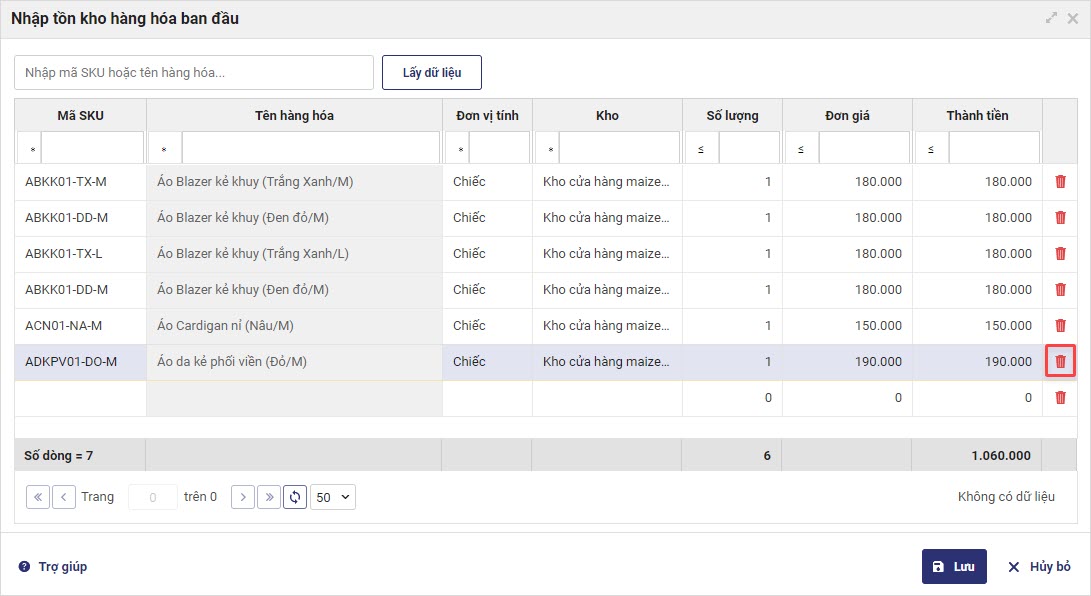Focus the SKU or product name search field
This screenshot has height=596, width=1091.
point(194,72)
